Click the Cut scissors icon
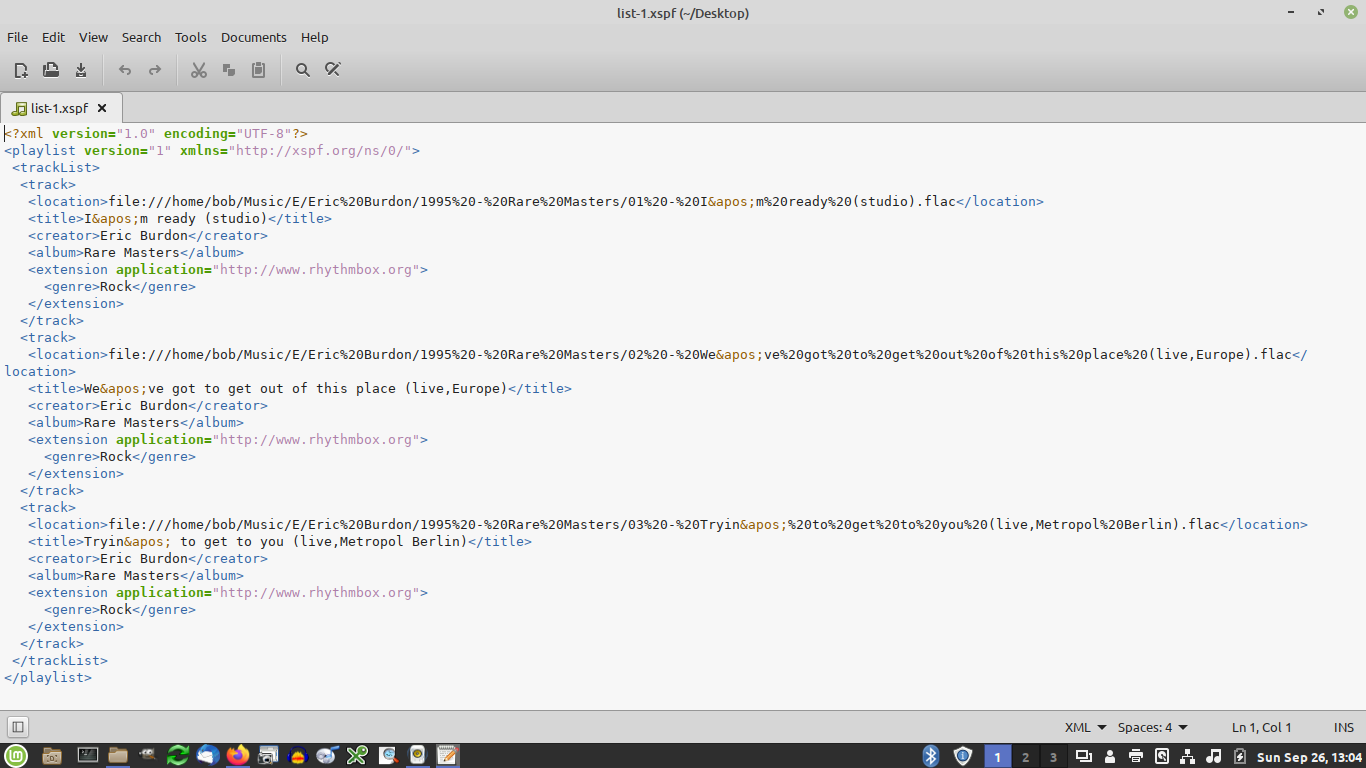 pyautogui.click(x=199, y=70)
